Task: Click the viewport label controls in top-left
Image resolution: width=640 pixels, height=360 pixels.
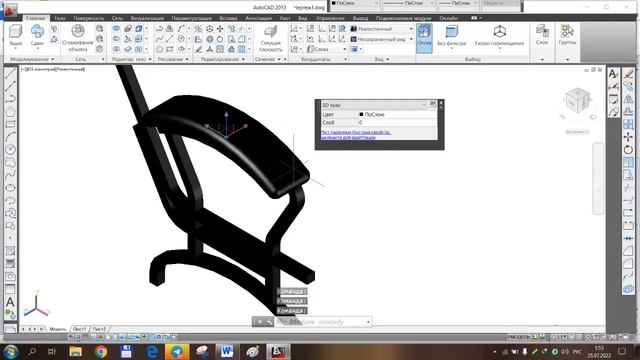Action: coord(53,69)
